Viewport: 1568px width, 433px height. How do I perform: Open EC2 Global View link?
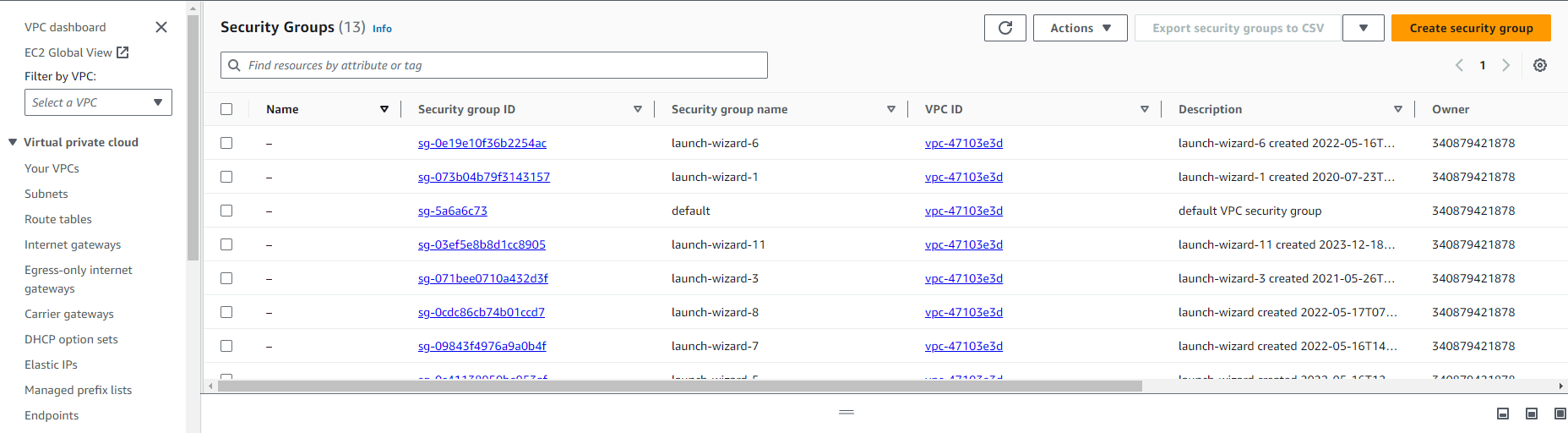pyautogui.click(x=68, y=52)
